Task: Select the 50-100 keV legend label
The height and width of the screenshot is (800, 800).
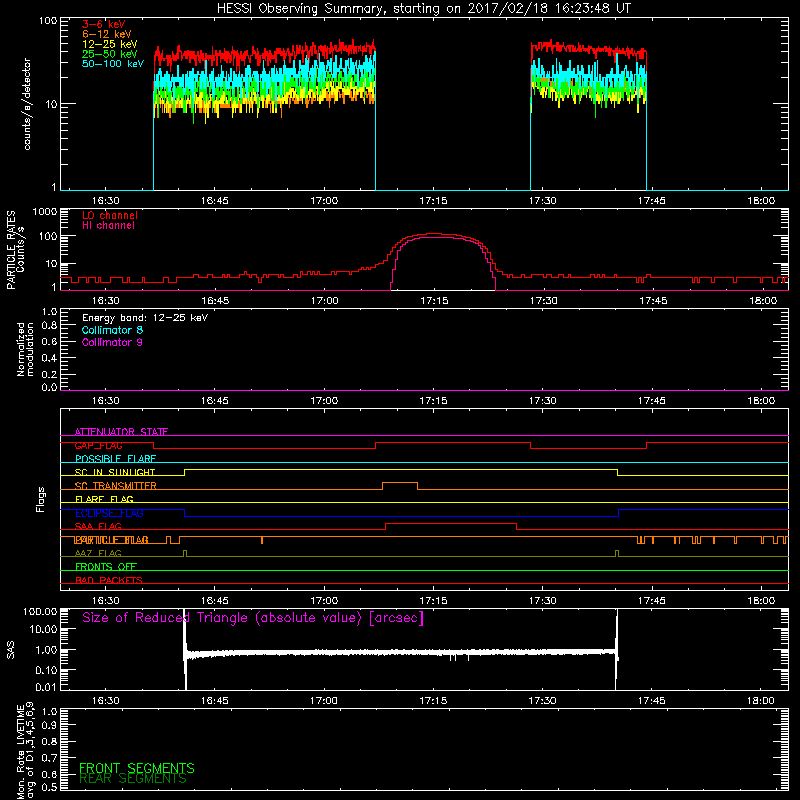Action: coord(113,64)
